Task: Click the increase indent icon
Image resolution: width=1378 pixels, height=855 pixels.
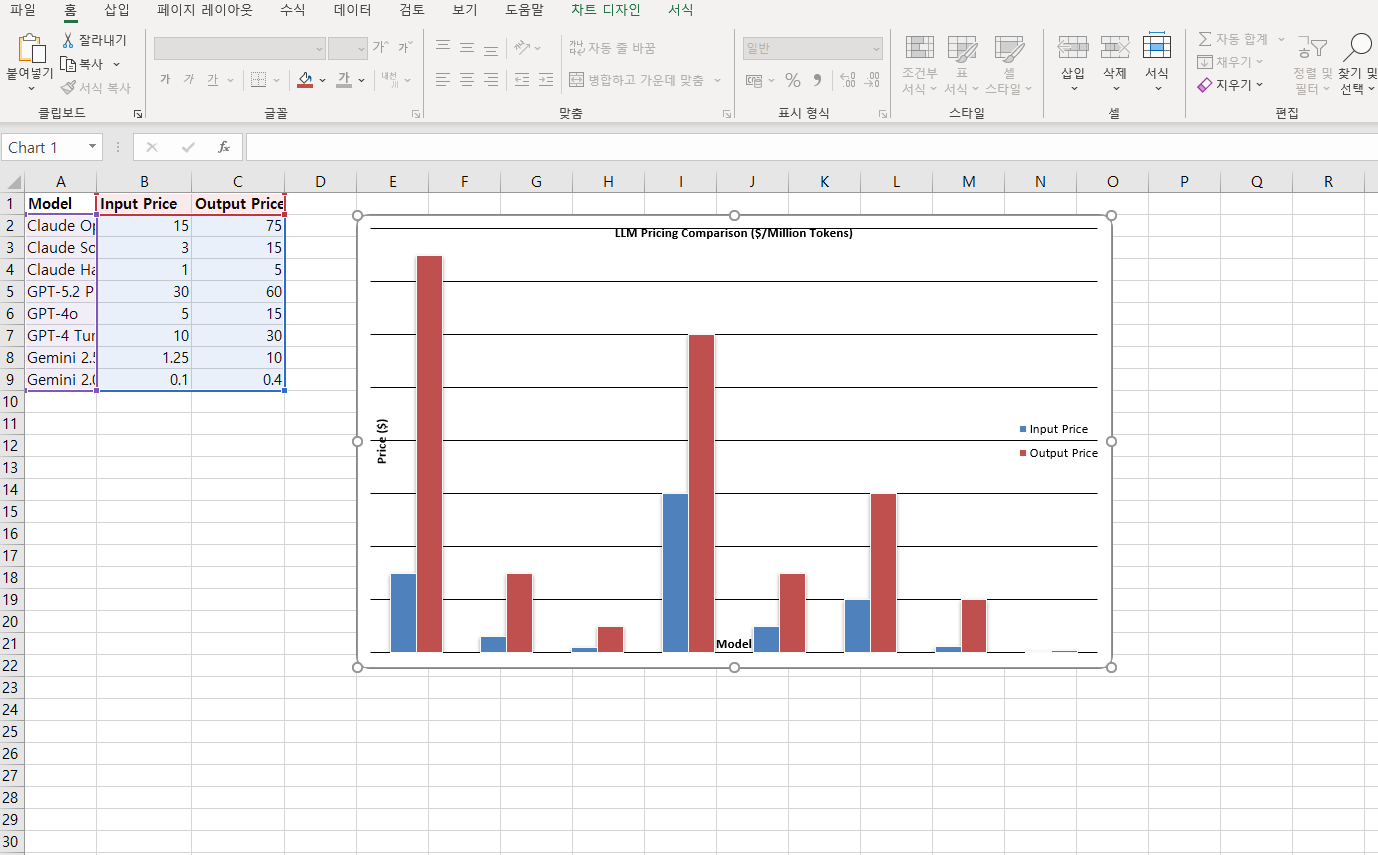Action: point(546,80)
